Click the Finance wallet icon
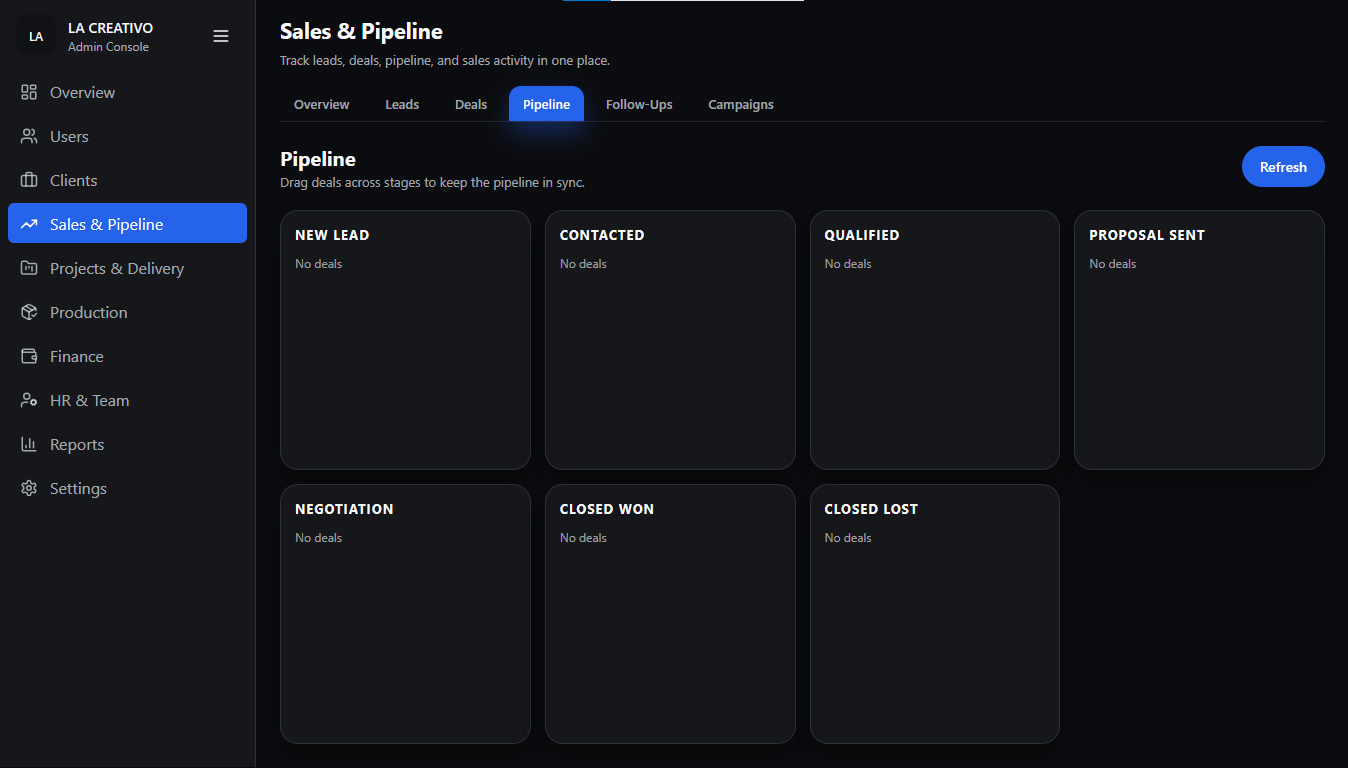The image size is (1348, 768). click(29, 356)
